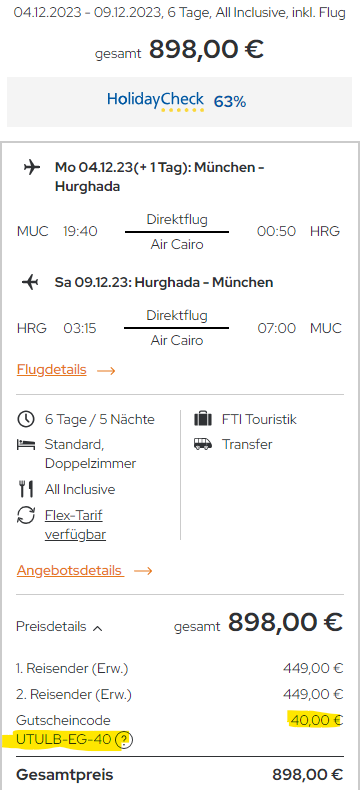Click the outbound flight airplane icon
The width and height of the screenshot is (364, 790).
click(x=31, y=168)
